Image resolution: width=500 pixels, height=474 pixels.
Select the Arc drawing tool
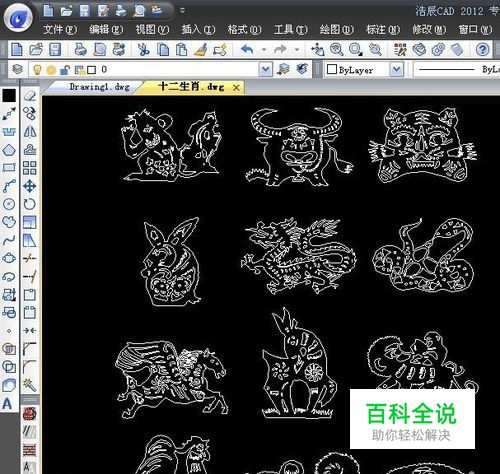(9, 186)
